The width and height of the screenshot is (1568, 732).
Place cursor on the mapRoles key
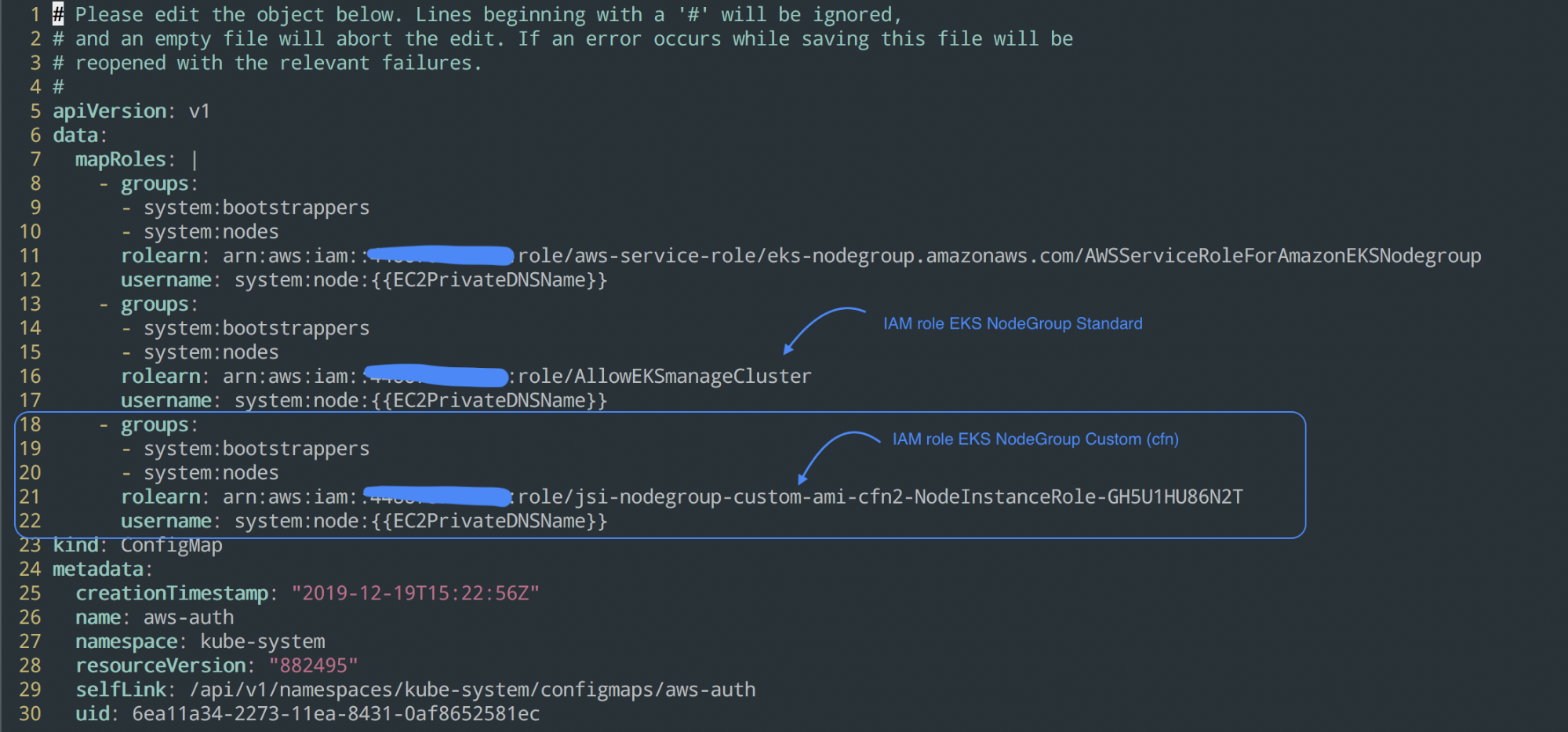click(x=120, y=159)
